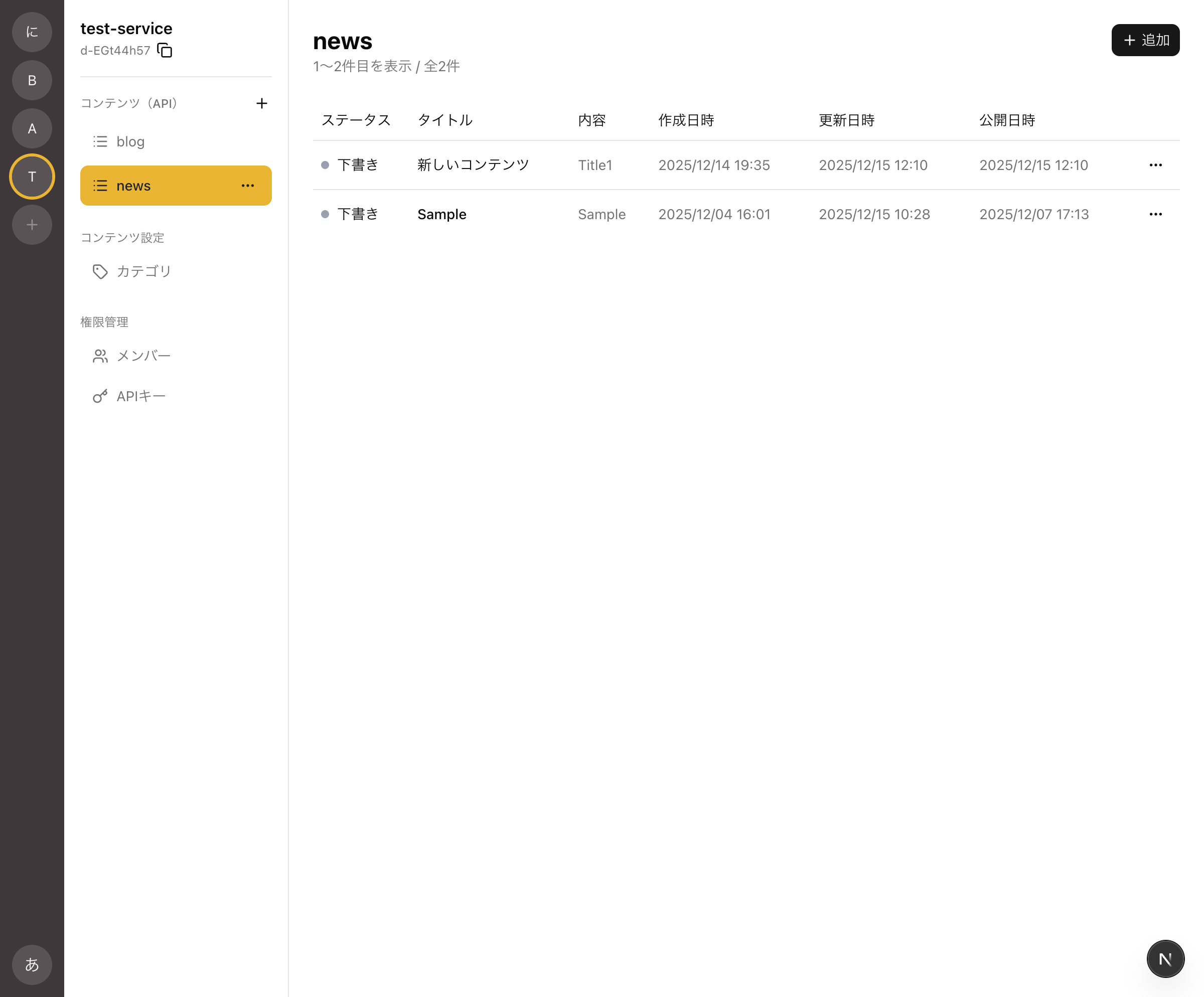This screenshot has height=997, width=1204.
Task: Open row actions for Sample entry
Action: 1155,214
